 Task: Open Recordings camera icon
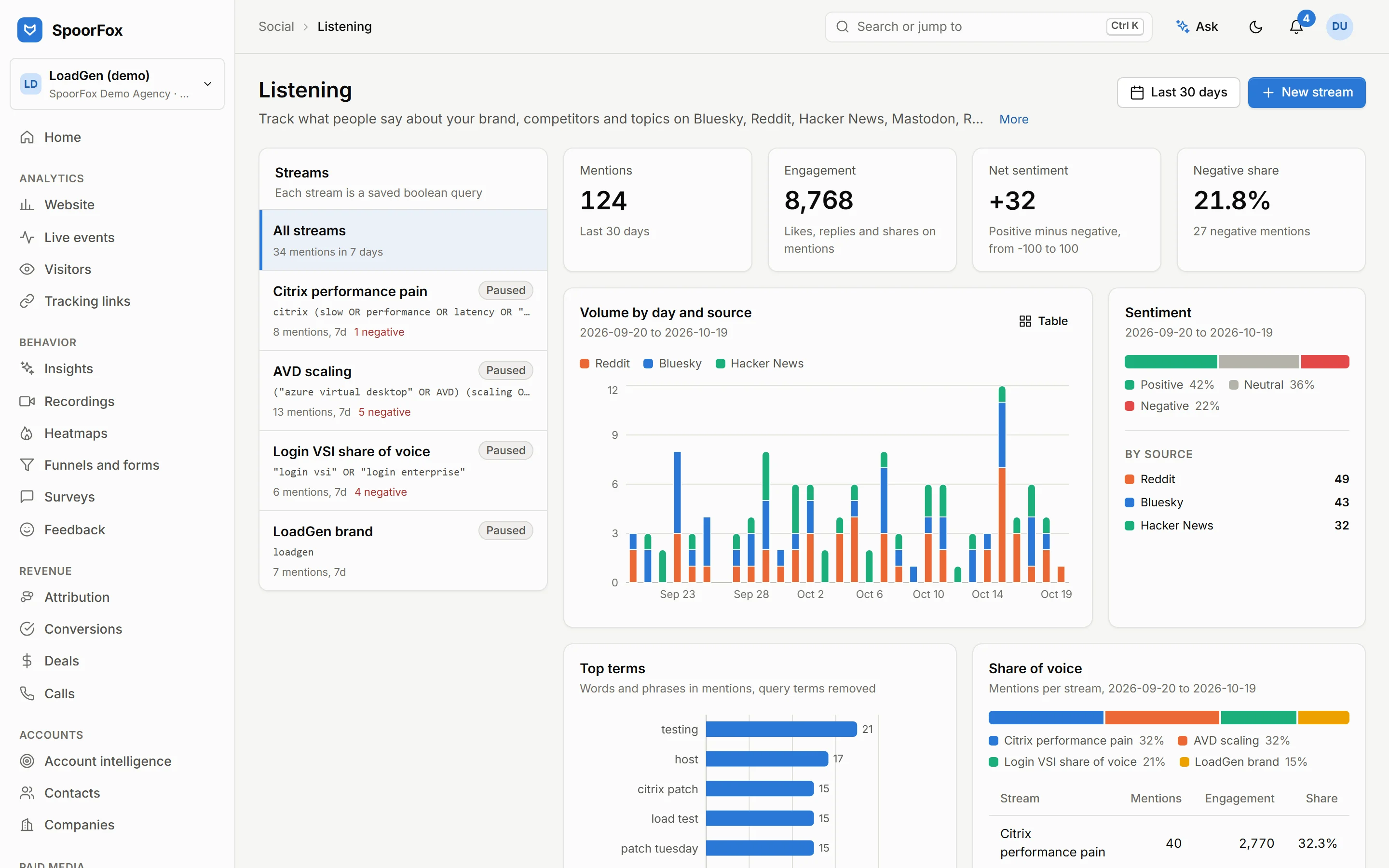pyautogui.click(x=27, y=401)
